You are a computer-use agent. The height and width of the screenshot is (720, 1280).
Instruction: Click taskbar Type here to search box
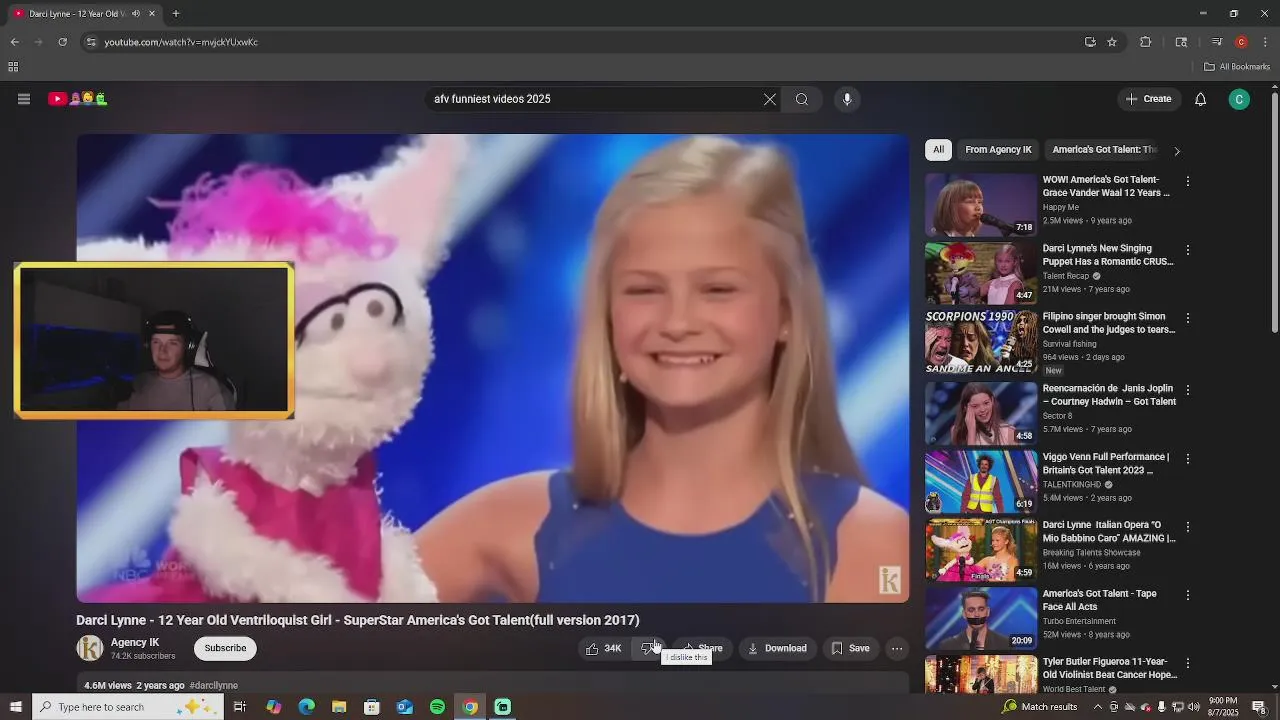pyautogui.click(x=127, y=707)
